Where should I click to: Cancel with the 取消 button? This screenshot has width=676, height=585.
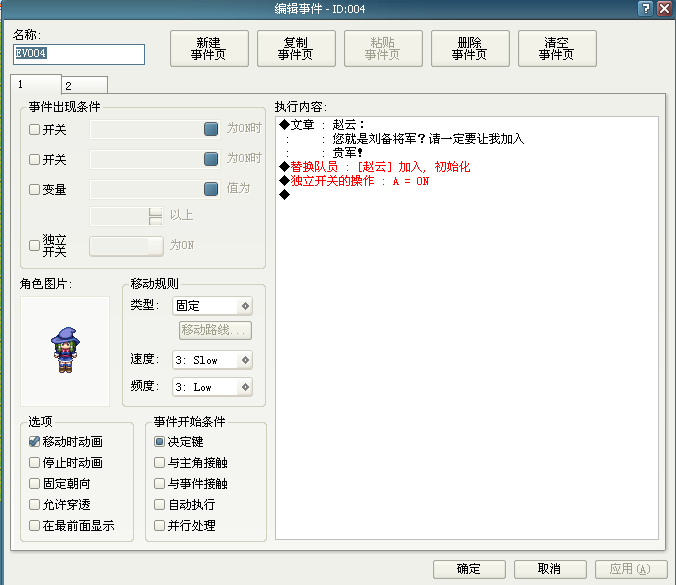(x=550, y=569)
